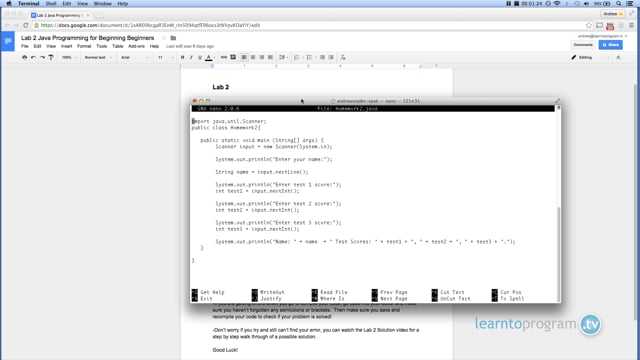
Task: Click the blue Share button
Action: pos(611,45)
